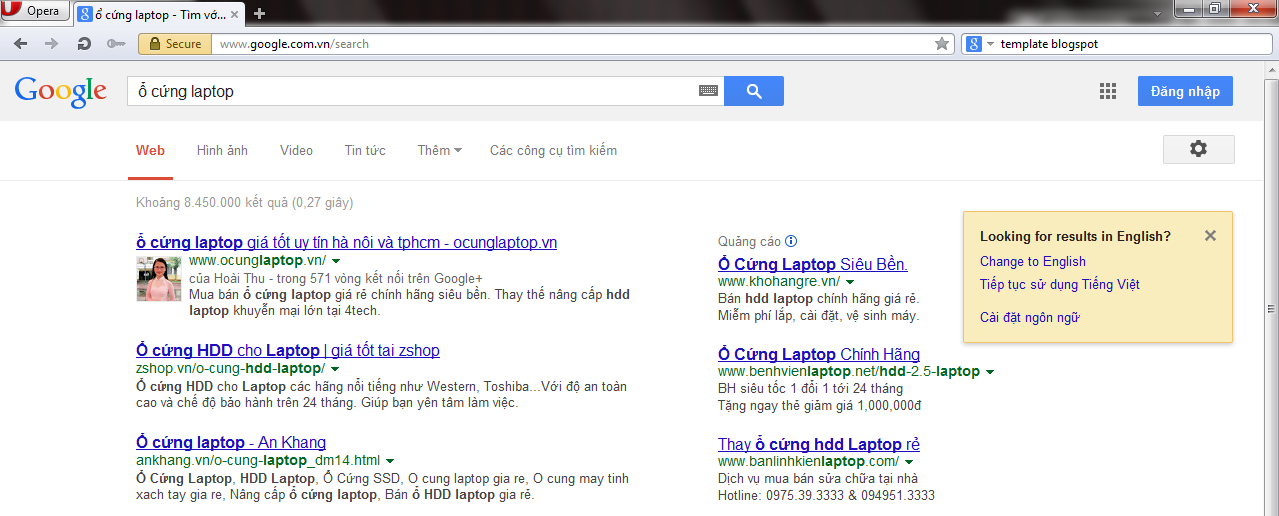The height and width of the screenshot is (516, 1279).
Task: Go back with the browser back arrow
Action: (x=21, y=43)
